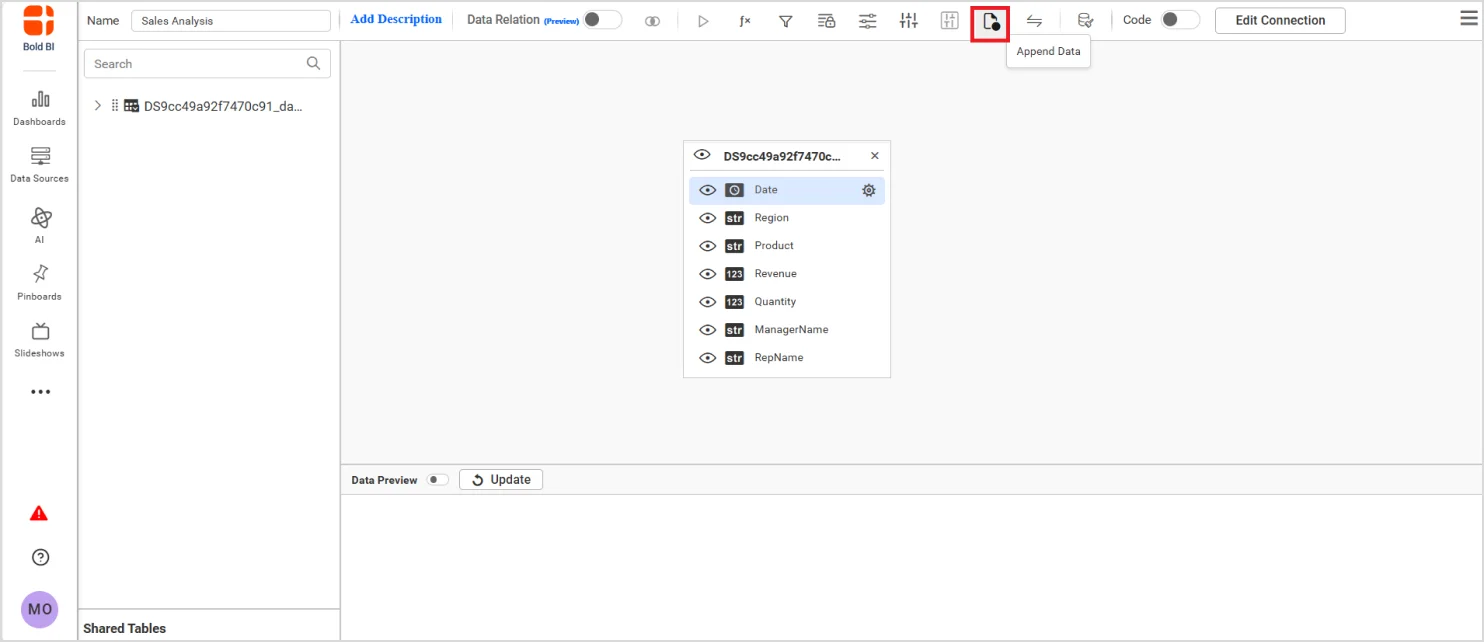
Task: Hide the RepName column
Action: pos(707,358)
